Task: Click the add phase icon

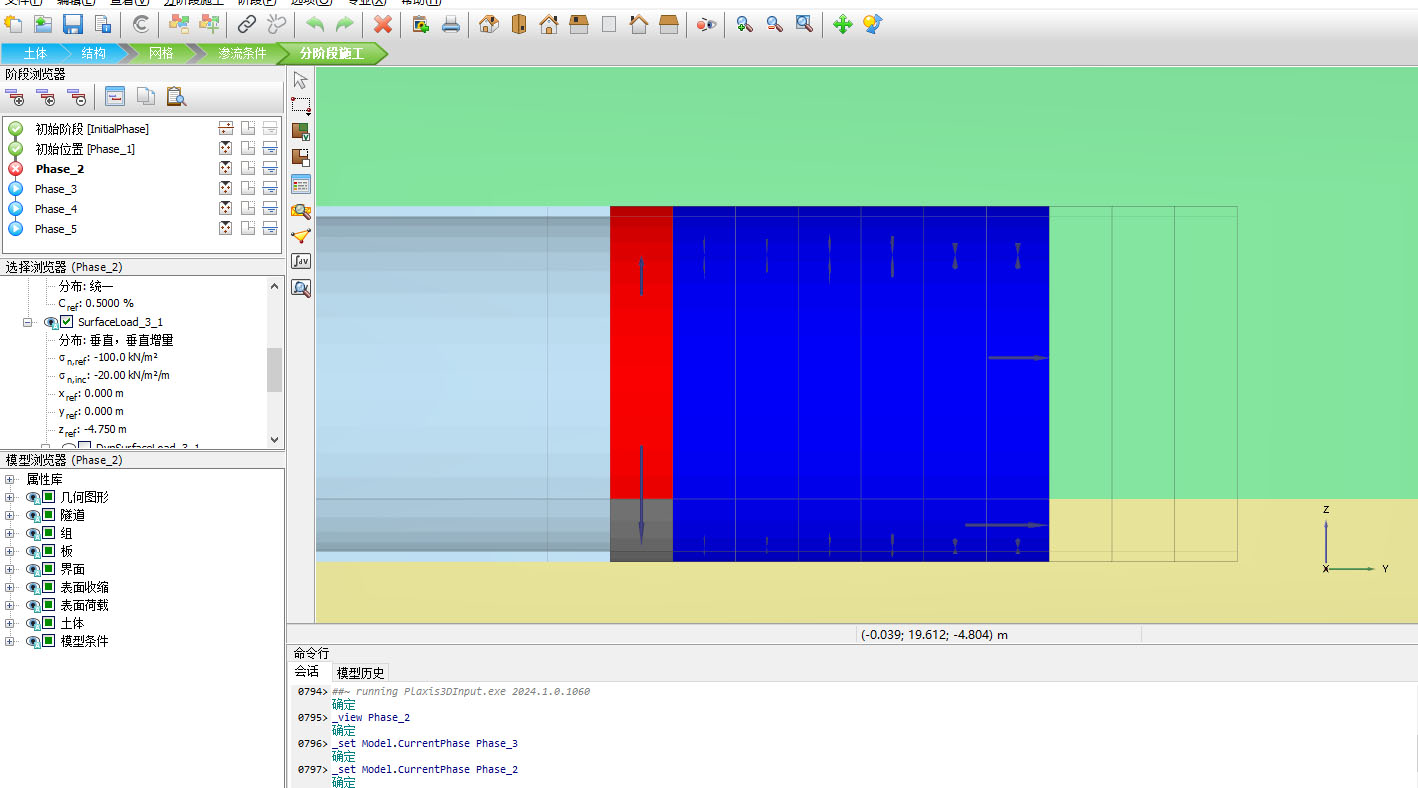Action: coord(16,97)
